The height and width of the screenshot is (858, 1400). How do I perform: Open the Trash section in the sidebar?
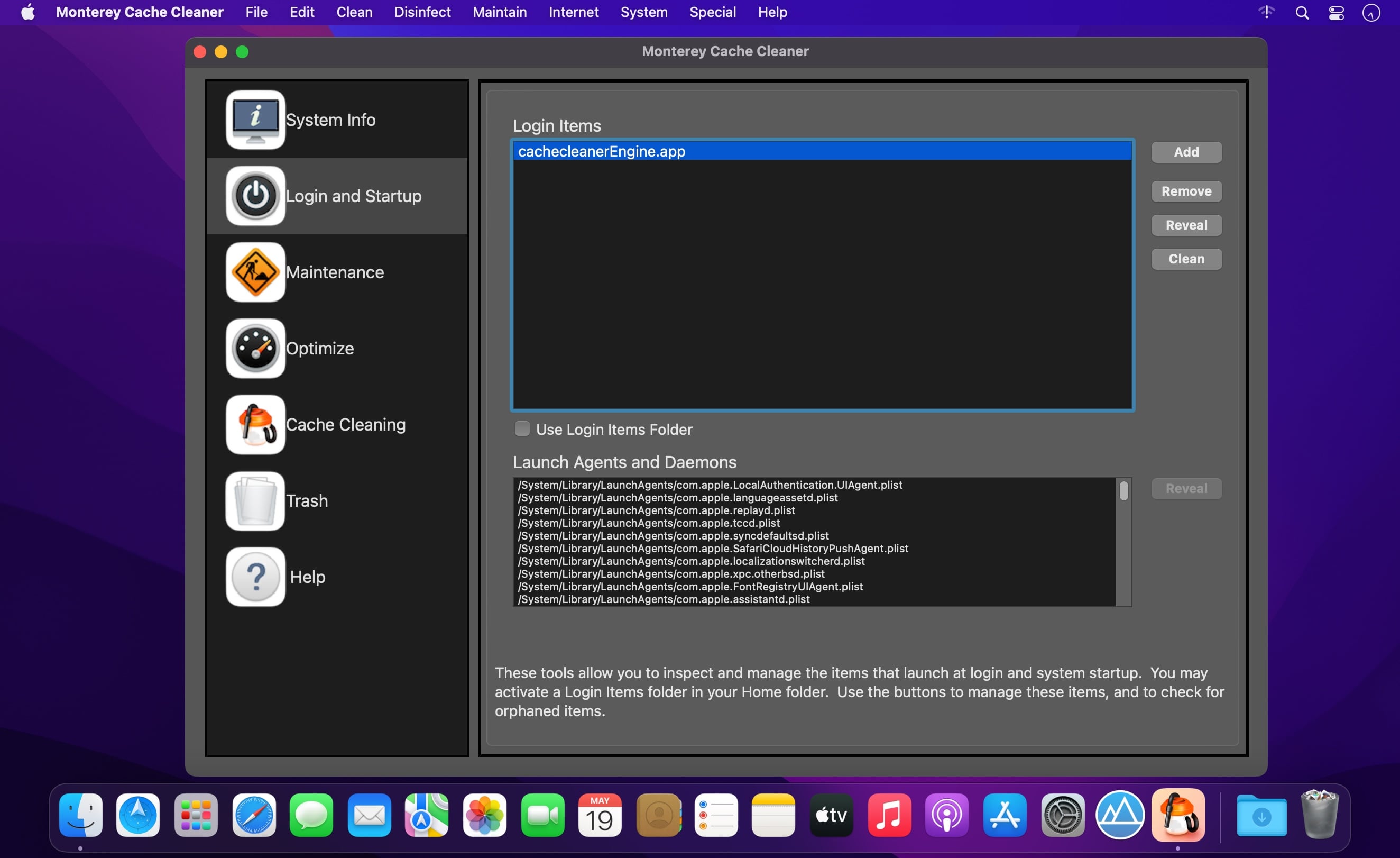pos(337,501)
